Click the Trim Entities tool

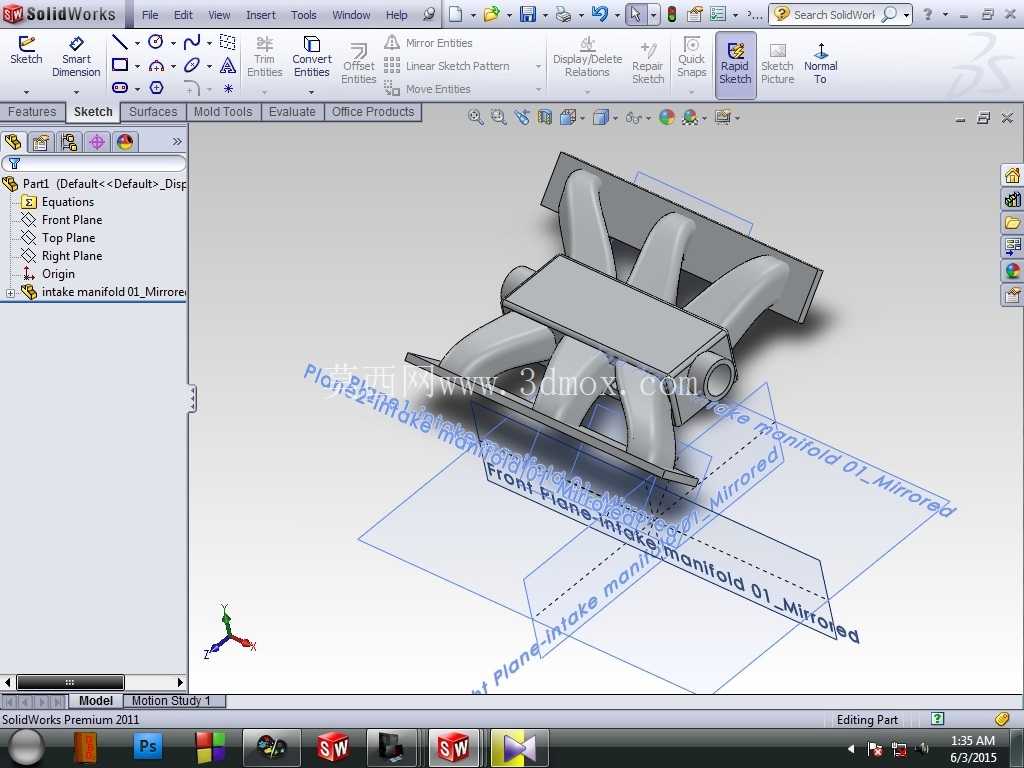pos(264,57)
